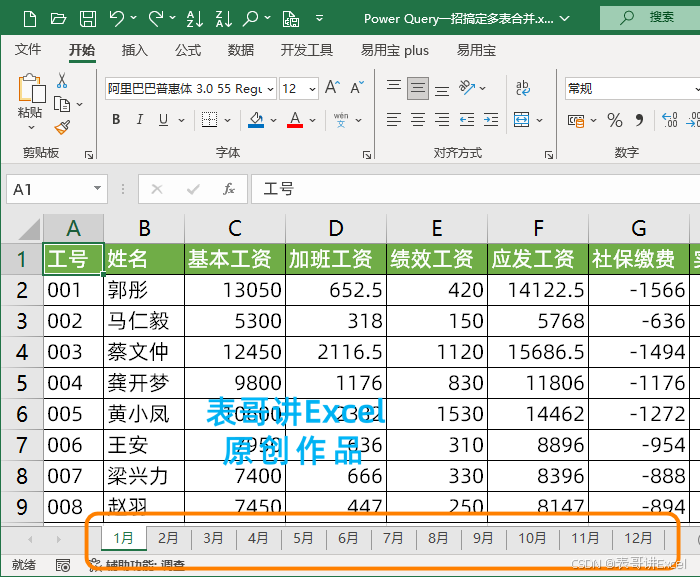Open the 易用宝 plus tab

pos(395,50)
